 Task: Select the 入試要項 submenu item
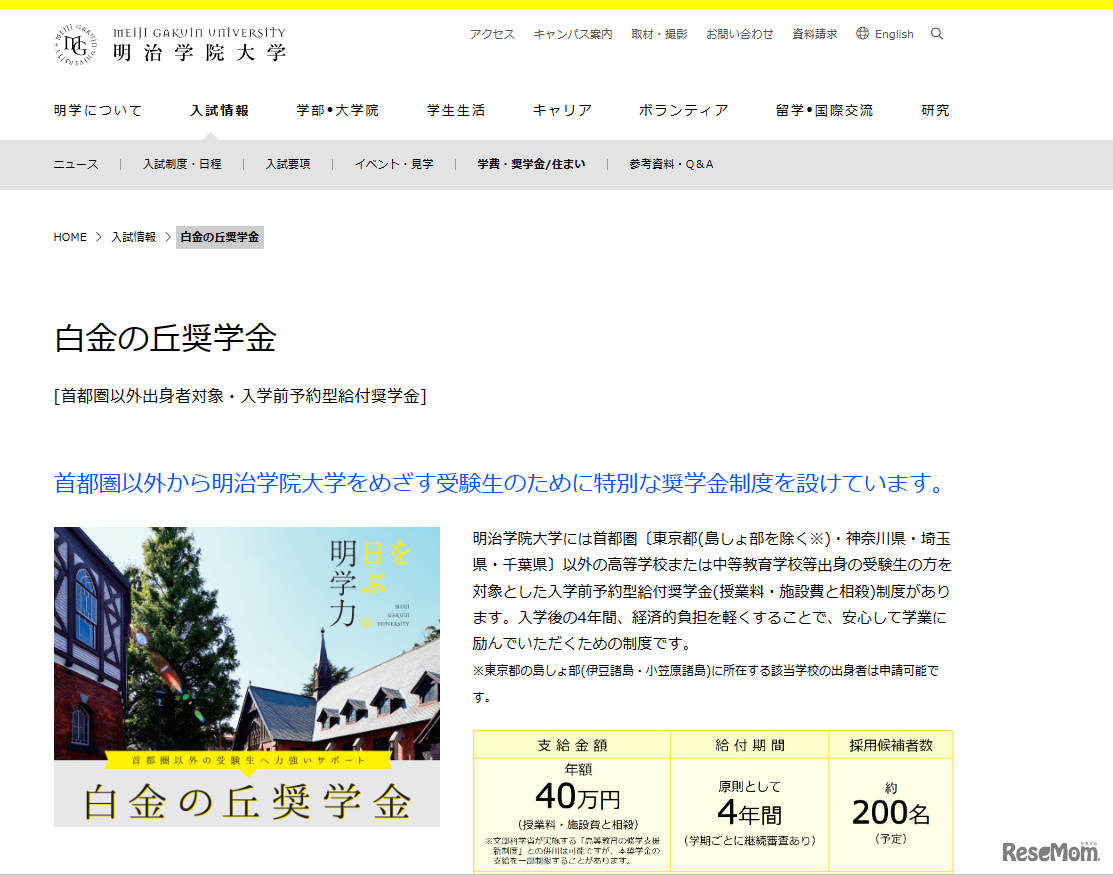click(287, 164)
